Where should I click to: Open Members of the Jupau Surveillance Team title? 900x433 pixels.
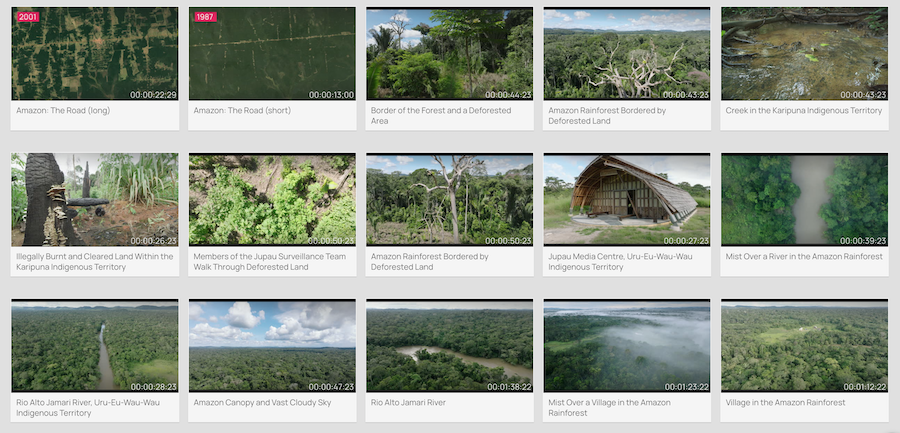(x=270, y=261)
